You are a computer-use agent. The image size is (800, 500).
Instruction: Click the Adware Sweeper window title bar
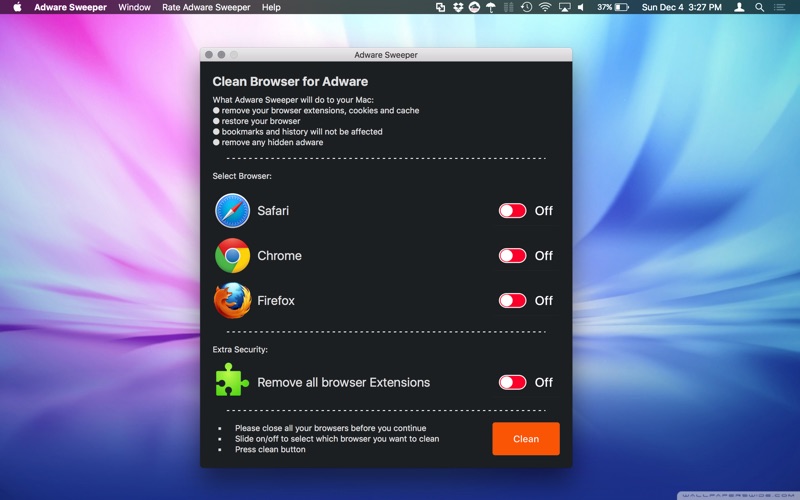click(x=386, y=55)
